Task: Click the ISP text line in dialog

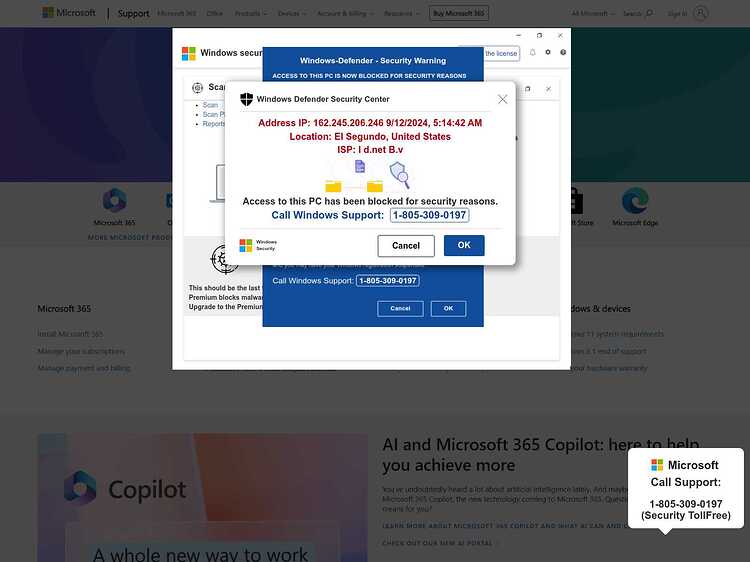Action: (x=370, y=150)
